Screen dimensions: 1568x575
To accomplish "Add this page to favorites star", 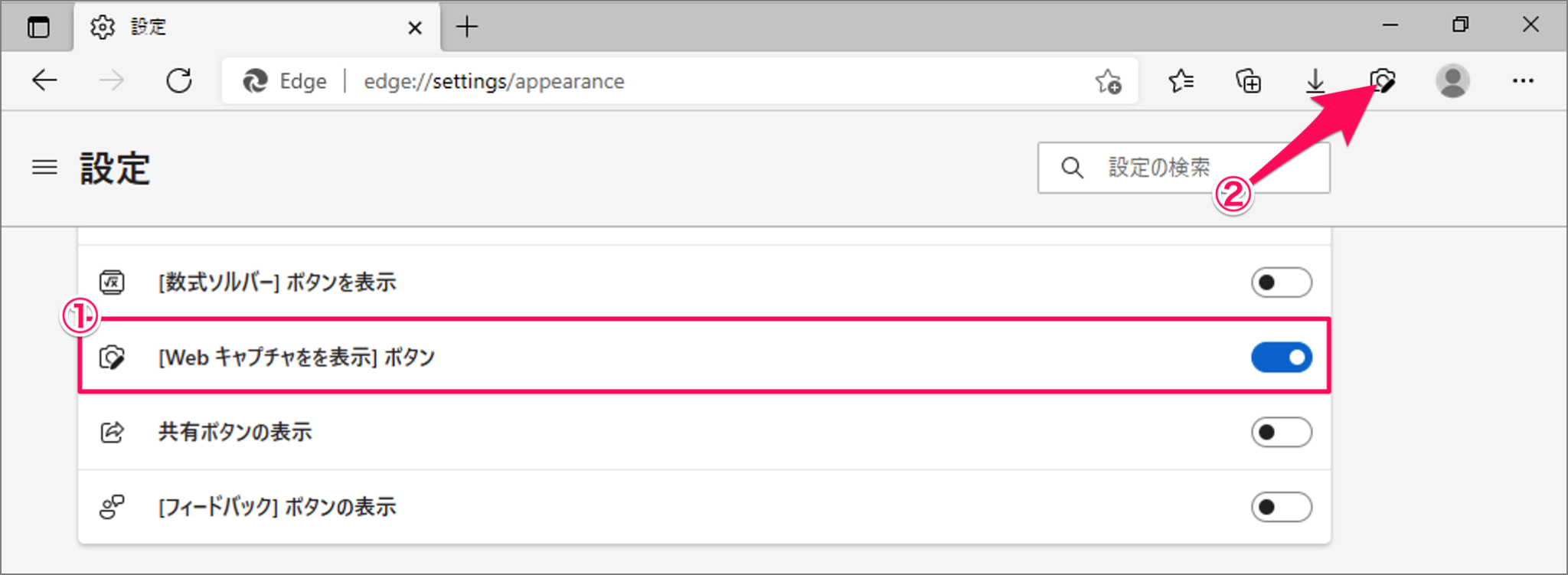I will pyautogui.click(x=1108, y=80).
